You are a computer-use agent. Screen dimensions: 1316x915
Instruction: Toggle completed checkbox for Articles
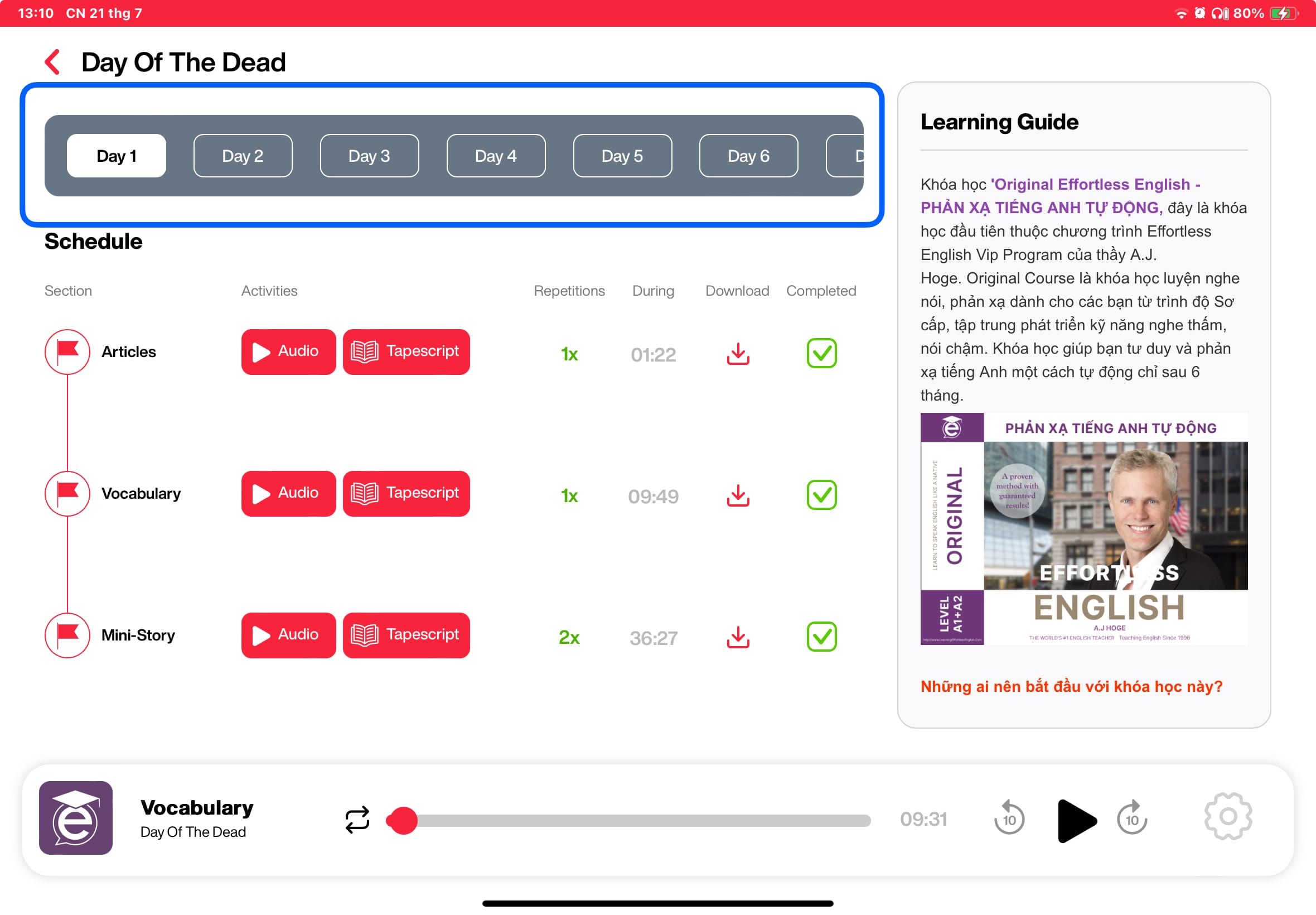(821, 353)
